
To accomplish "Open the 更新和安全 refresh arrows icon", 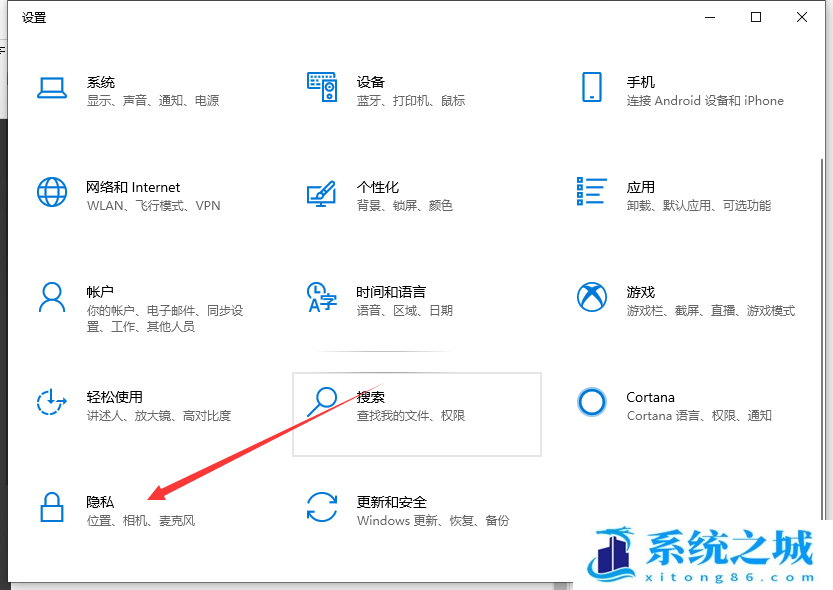I will click(x=322, y=507).
